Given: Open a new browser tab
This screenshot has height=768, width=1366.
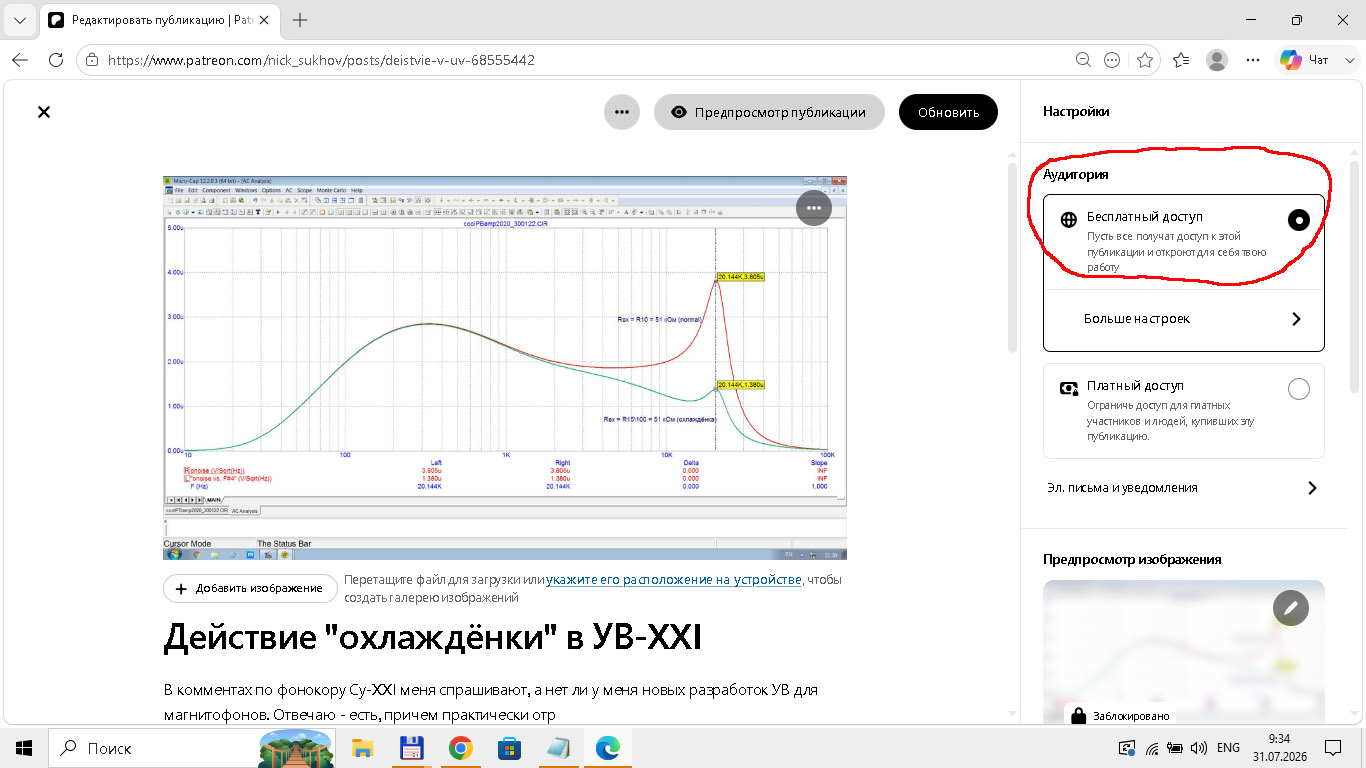Looking at the screenshot, I should click(299, 20).
